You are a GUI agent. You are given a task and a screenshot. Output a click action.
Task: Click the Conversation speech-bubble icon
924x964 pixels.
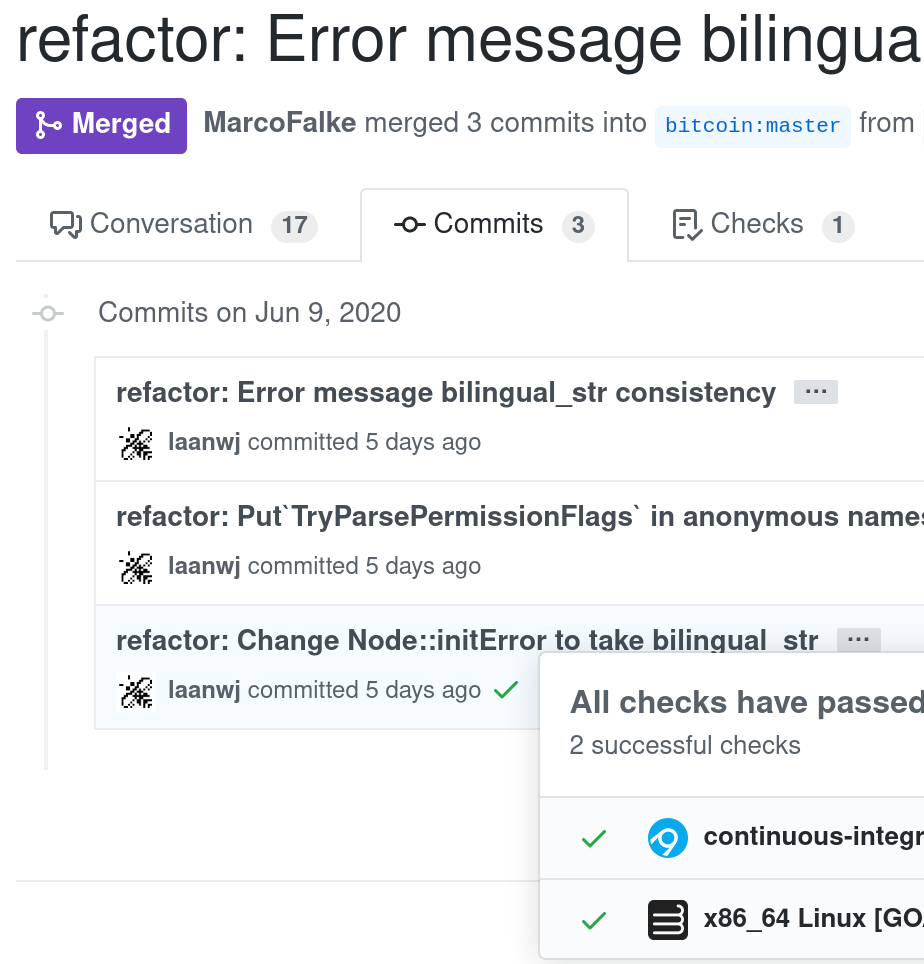point(65,224)
